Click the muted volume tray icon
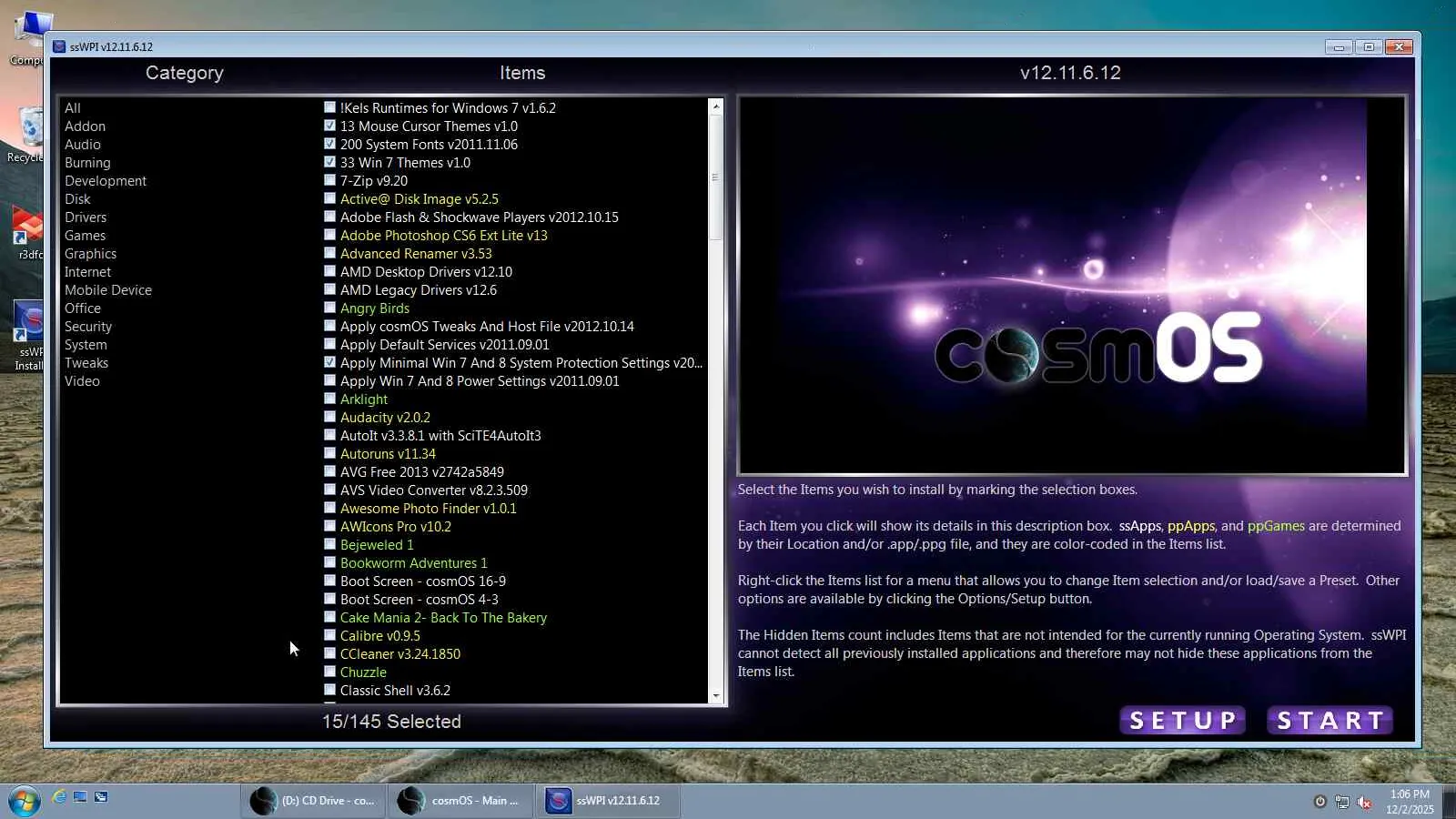The image size is (1456, 819). tap(1364, 802)
